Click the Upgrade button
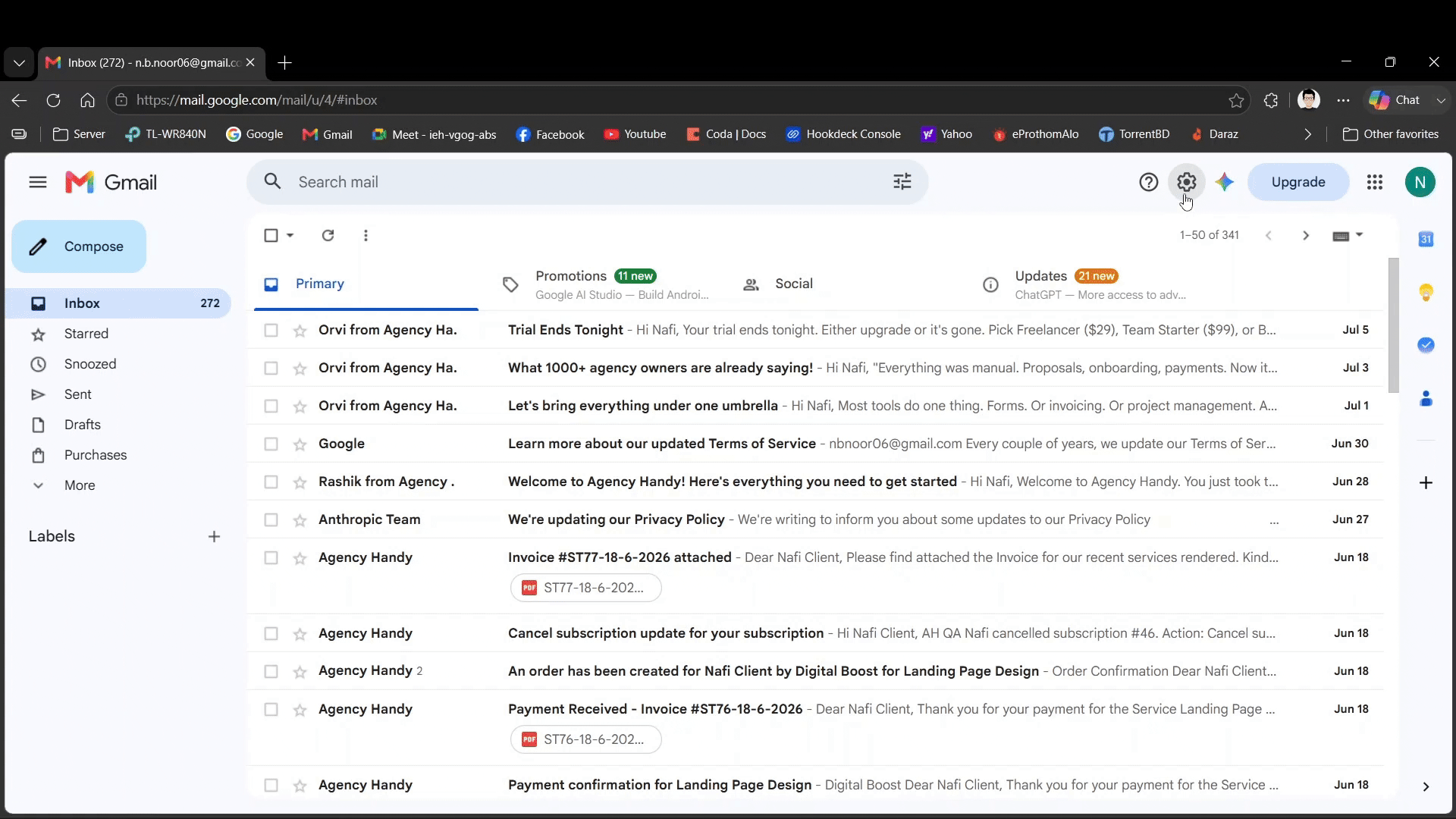Viewport: 1456px width, 819px height. pyautogui.click(x=1298, y=182)
